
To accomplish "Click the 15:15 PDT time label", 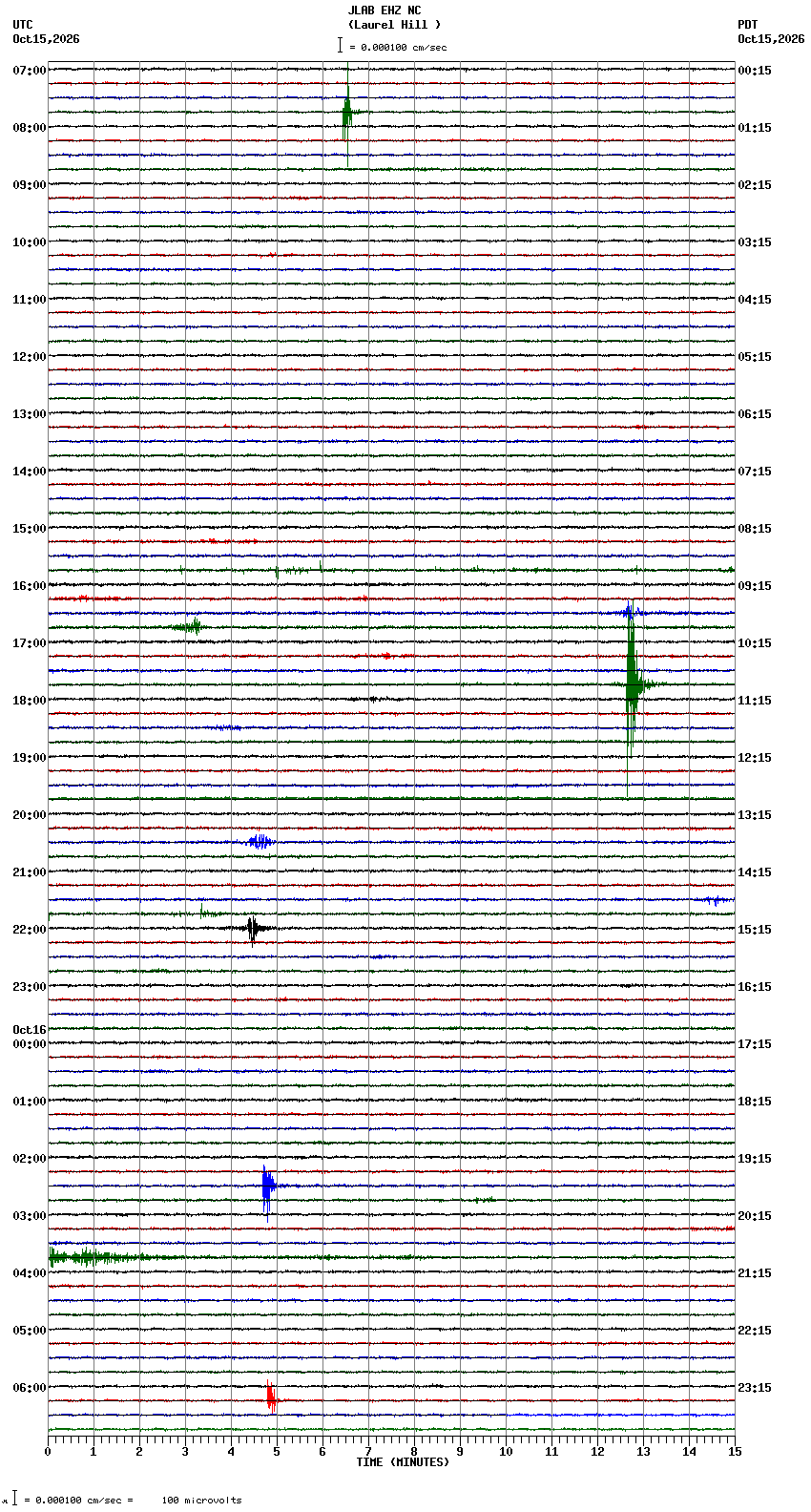I will tap(755, 930).
